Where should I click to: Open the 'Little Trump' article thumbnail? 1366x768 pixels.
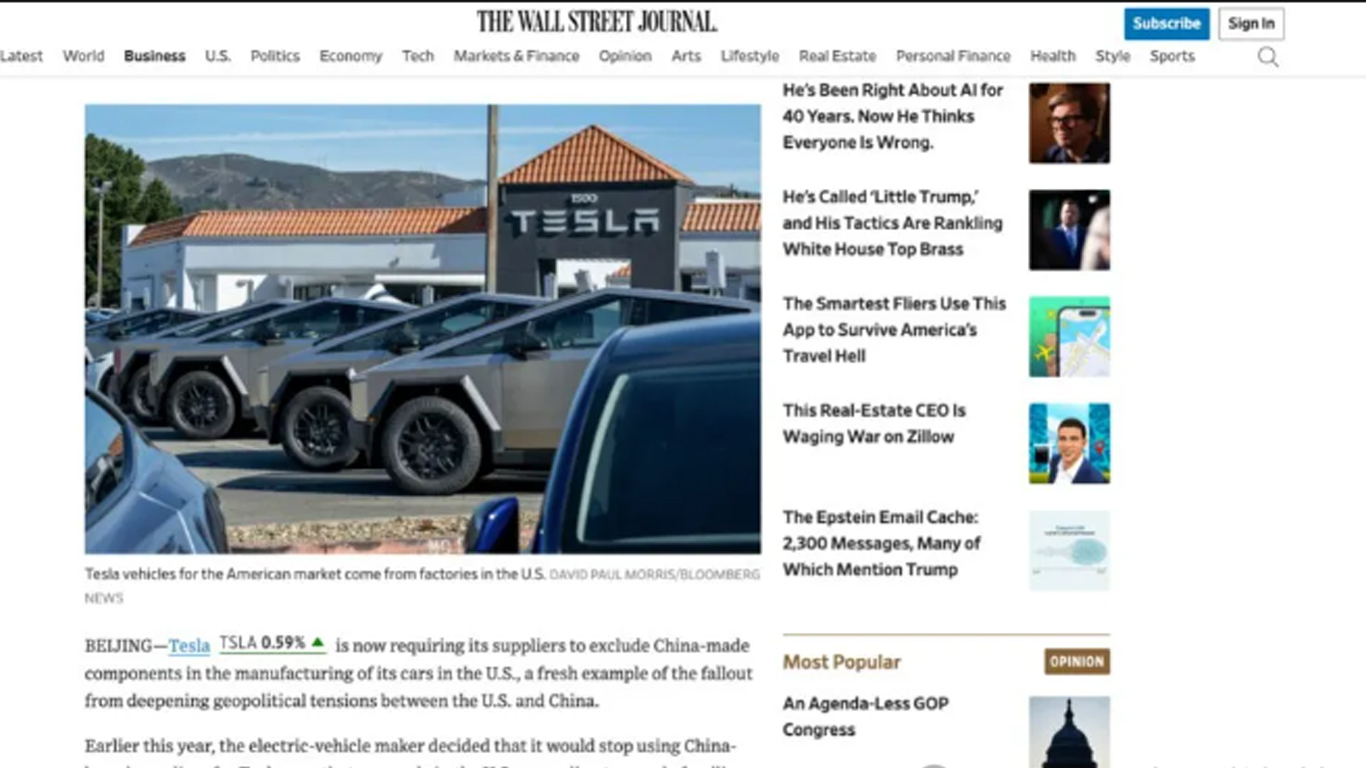tap(1069, 230)
